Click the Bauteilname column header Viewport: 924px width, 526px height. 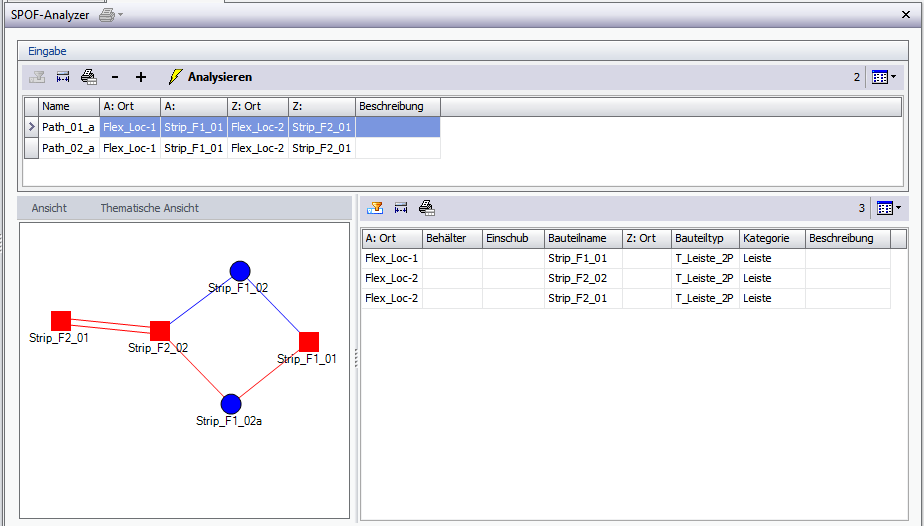pos(583,239)
